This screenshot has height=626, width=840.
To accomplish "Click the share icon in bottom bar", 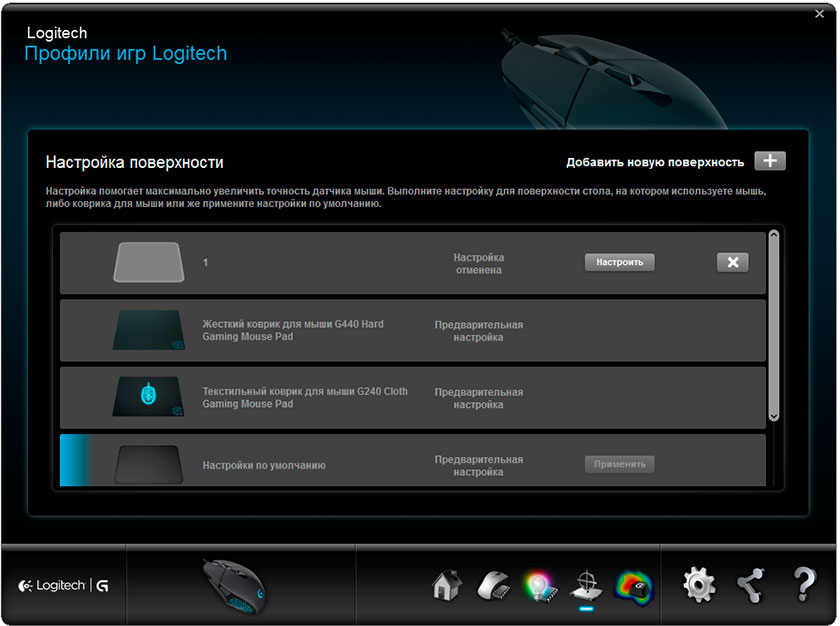I will tap(750, 585).
